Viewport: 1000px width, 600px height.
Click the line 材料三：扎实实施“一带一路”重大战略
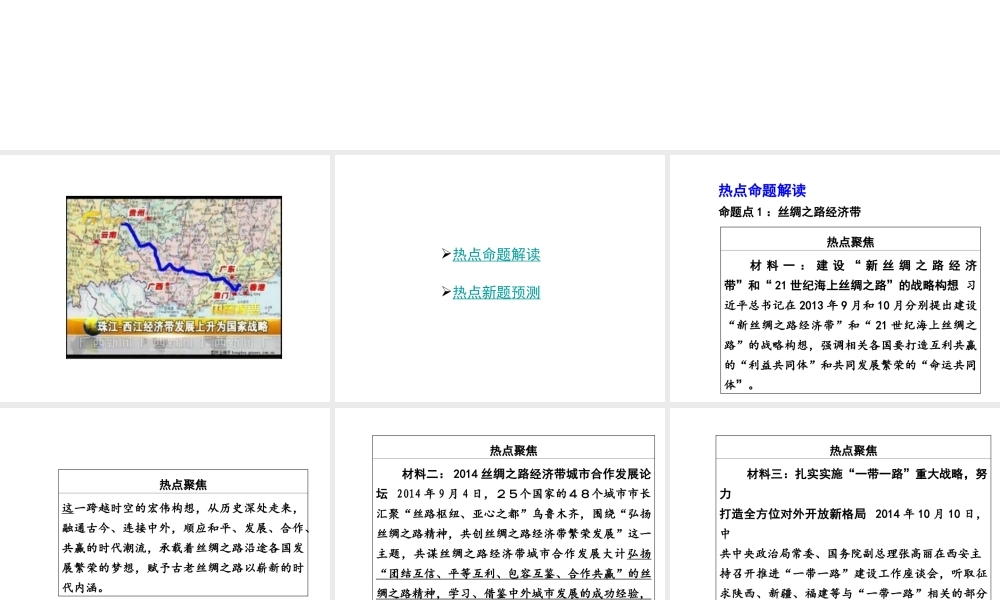click(x=867, y=474)
